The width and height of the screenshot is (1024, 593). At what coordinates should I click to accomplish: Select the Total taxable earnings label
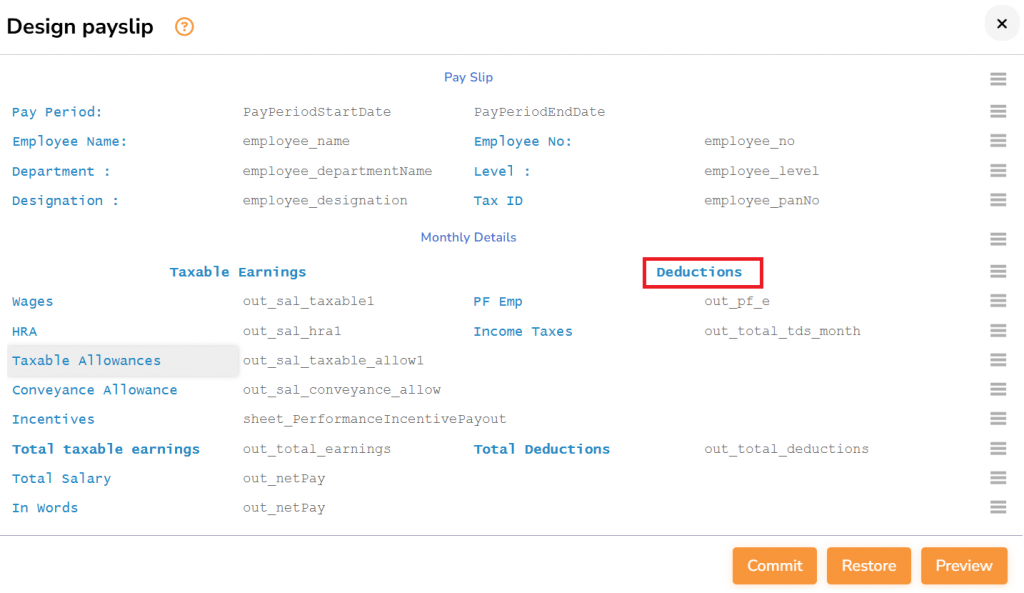coord(106,449)
